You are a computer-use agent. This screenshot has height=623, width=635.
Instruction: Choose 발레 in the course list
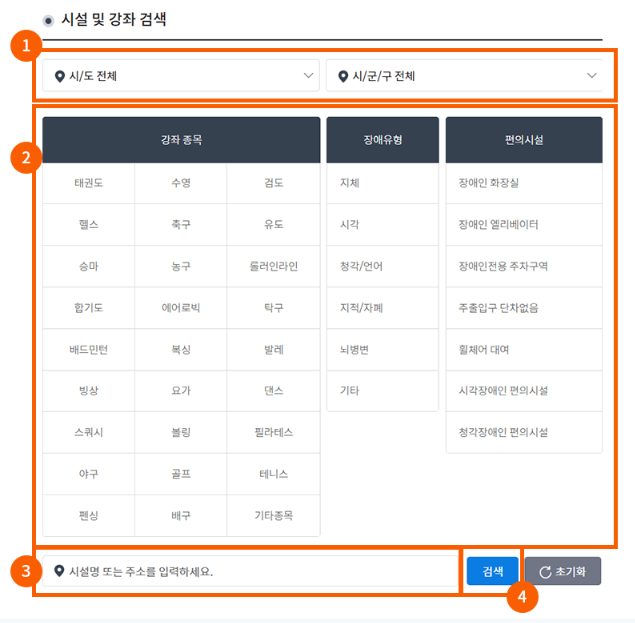click(x=274, y=350)
